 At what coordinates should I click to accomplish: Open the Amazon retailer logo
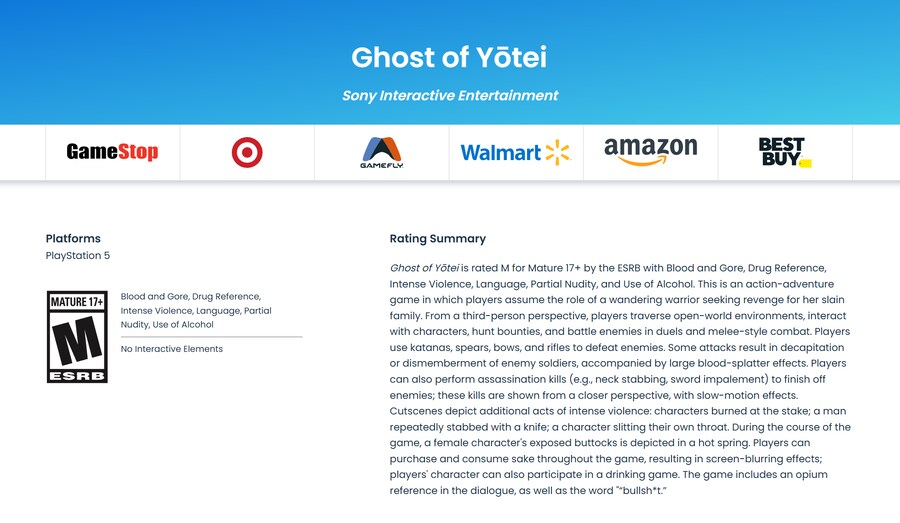(650, 152)
